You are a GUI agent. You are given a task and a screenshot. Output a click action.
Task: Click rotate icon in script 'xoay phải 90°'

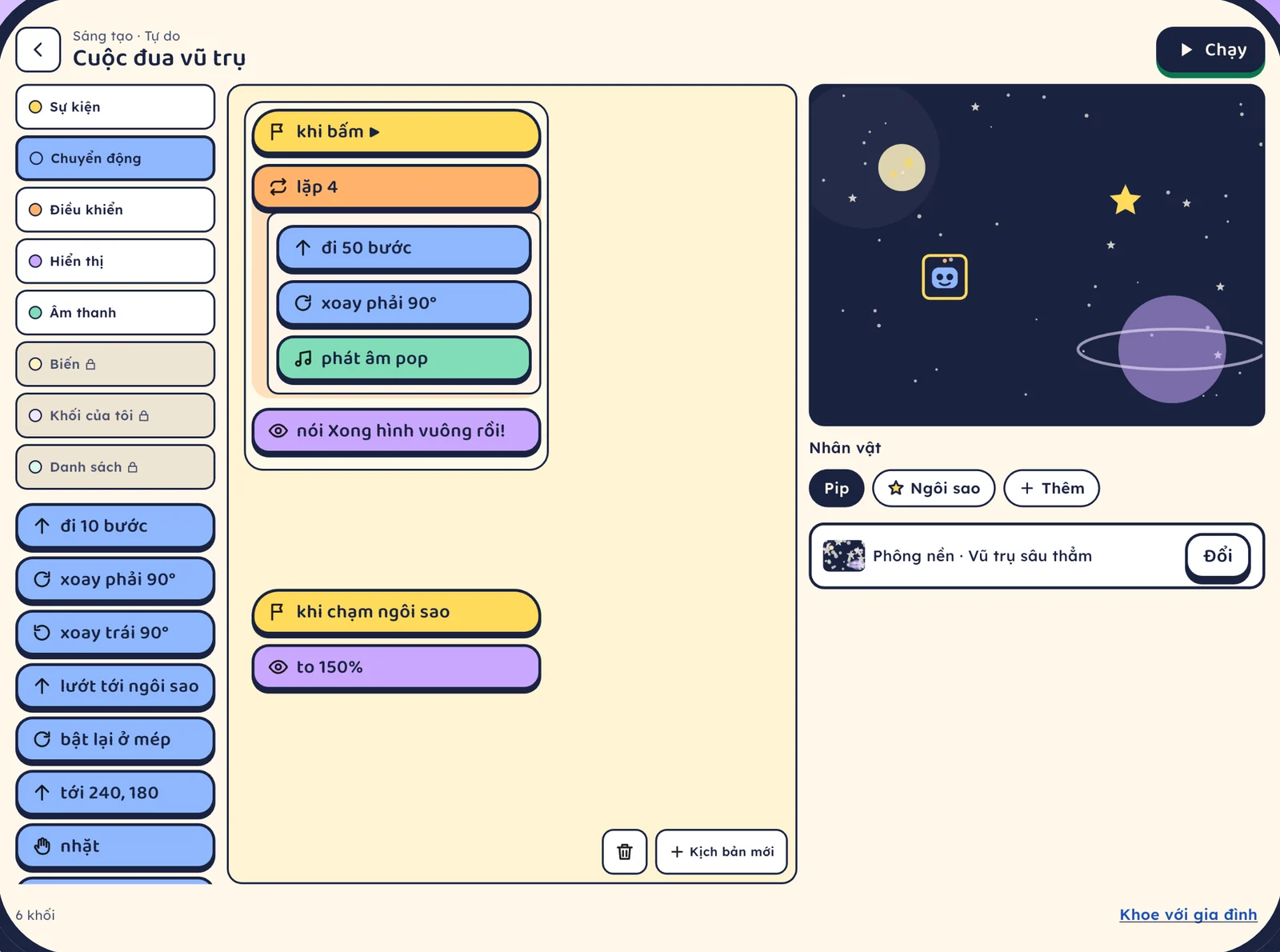pyautogui.click(x=303, y=302)
